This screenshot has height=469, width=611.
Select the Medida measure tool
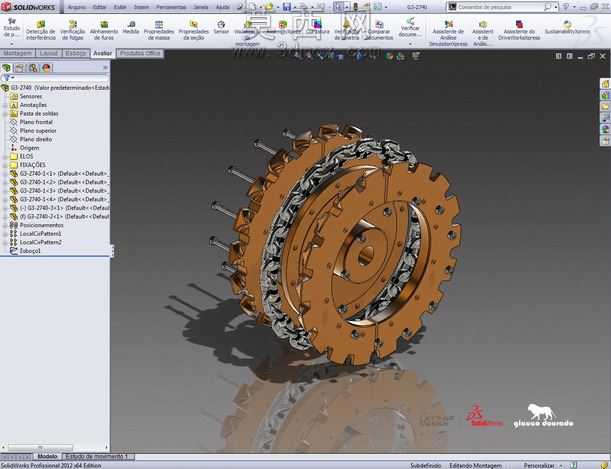(131, 28)
